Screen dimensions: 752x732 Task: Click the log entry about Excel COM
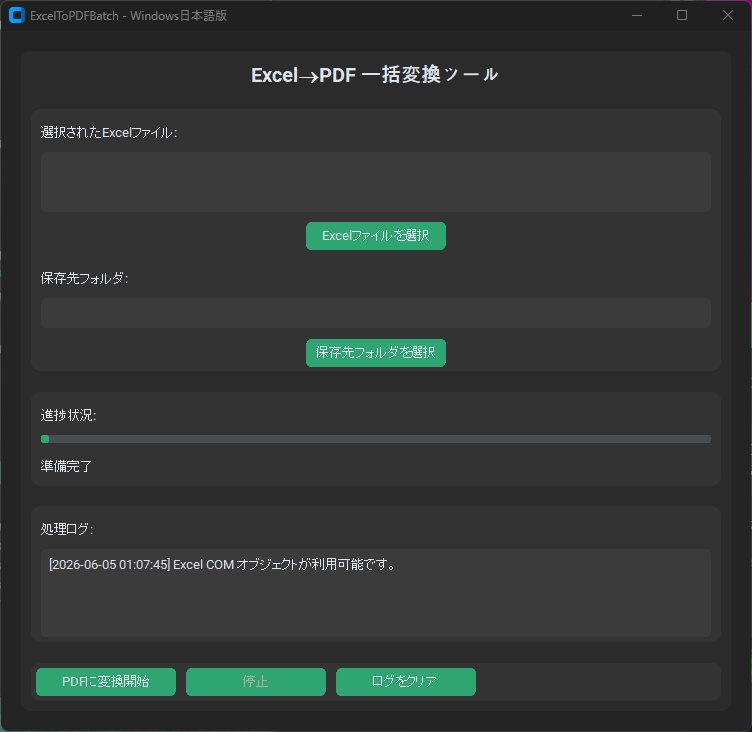(222, 565)
